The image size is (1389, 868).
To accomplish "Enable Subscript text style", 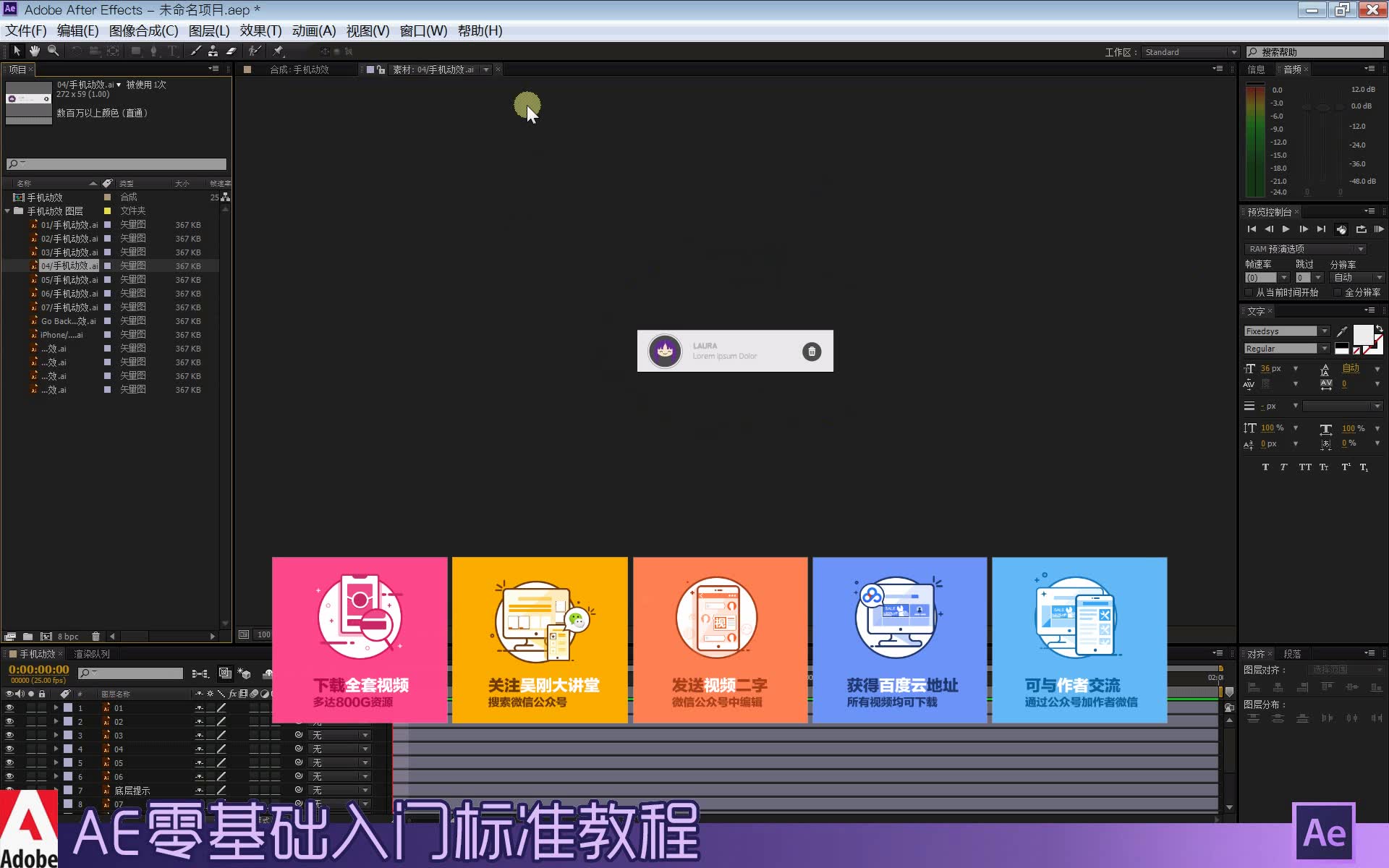I will coord(1364,467).
